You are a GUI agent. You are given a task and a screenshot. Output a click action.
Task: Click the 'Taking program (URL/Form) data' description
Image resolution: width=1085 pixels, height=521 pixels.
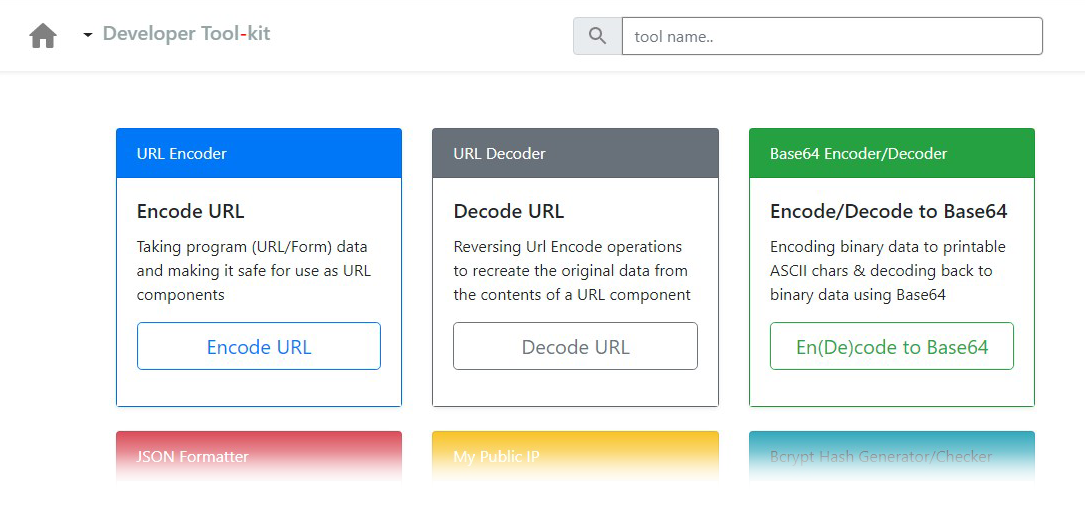click(x=254, y=271)
